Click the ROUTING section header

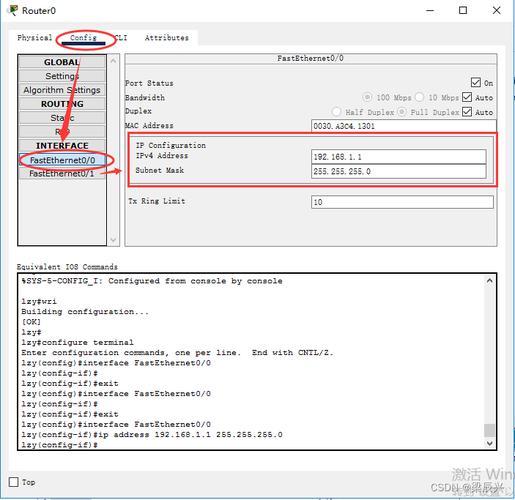62,104
